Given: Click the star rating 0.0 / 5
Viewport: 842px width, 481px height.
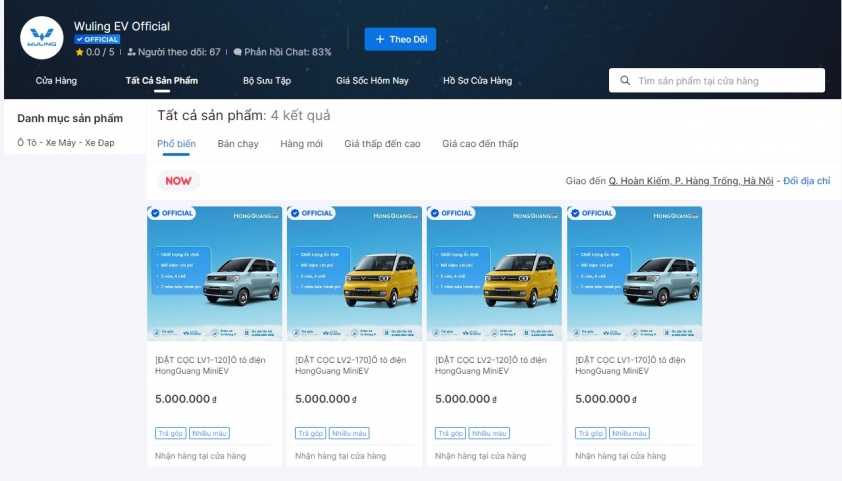Looking at the screenshot, I should pyautogui.click(x=95, y=52).
